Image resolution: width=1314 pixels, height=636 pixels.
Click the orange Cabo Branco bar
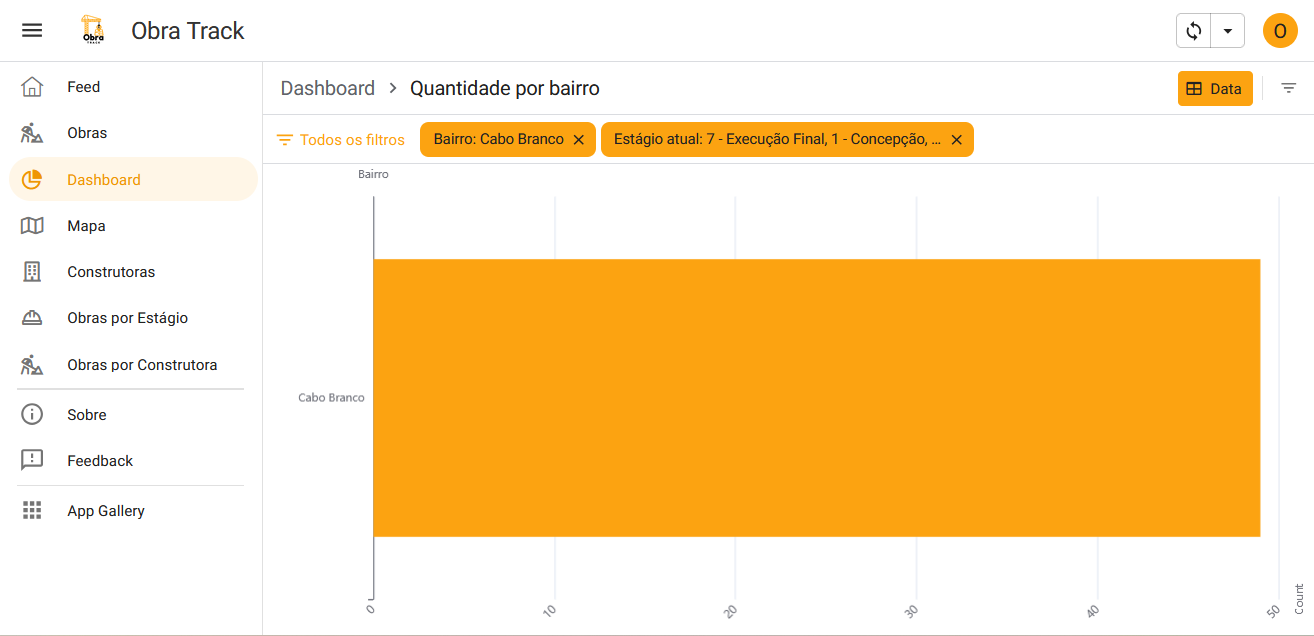click(x=816, y=398)
